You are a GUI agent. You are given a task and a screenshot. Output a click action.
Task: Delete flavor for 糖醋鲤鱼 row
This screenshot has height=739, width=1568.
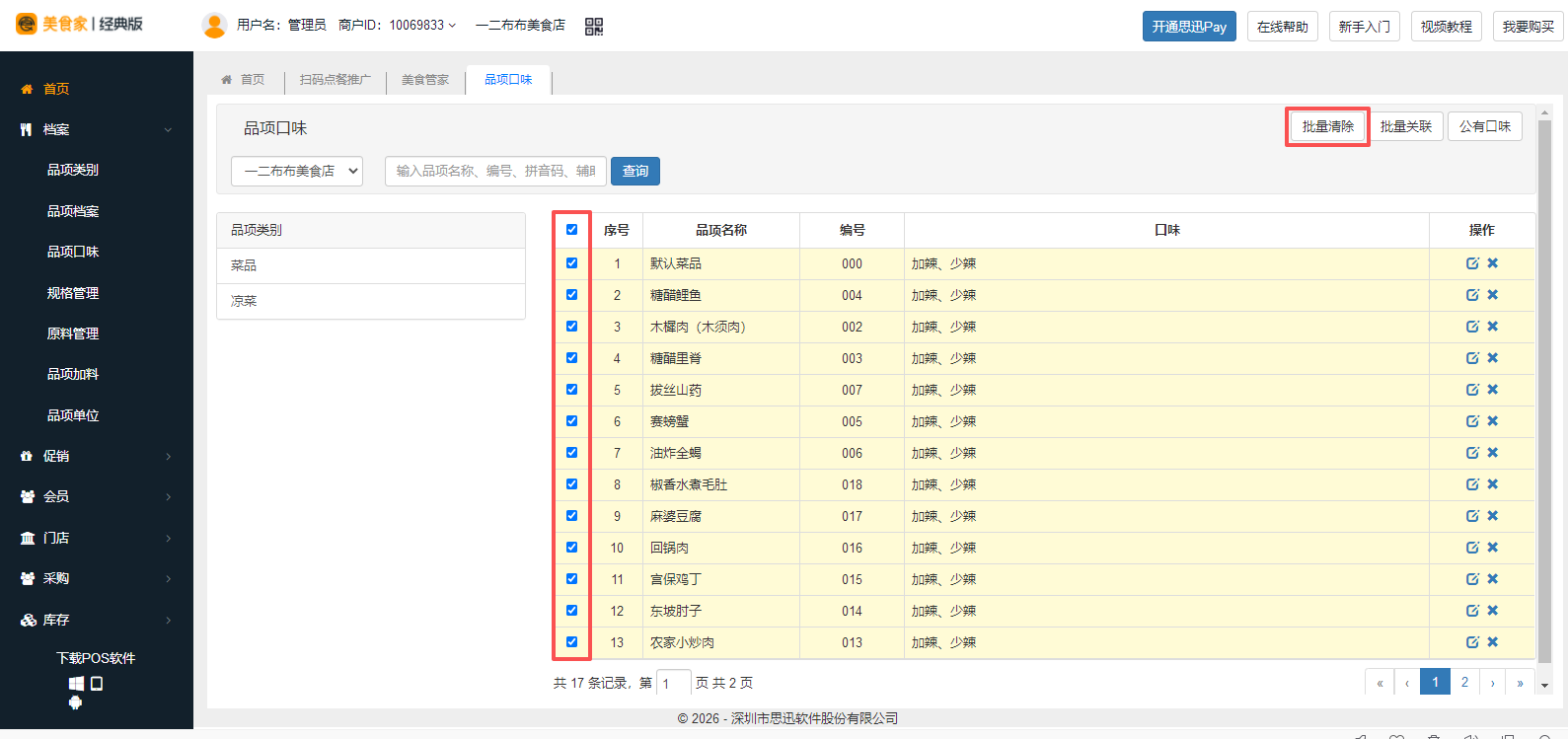(1493, 295)
